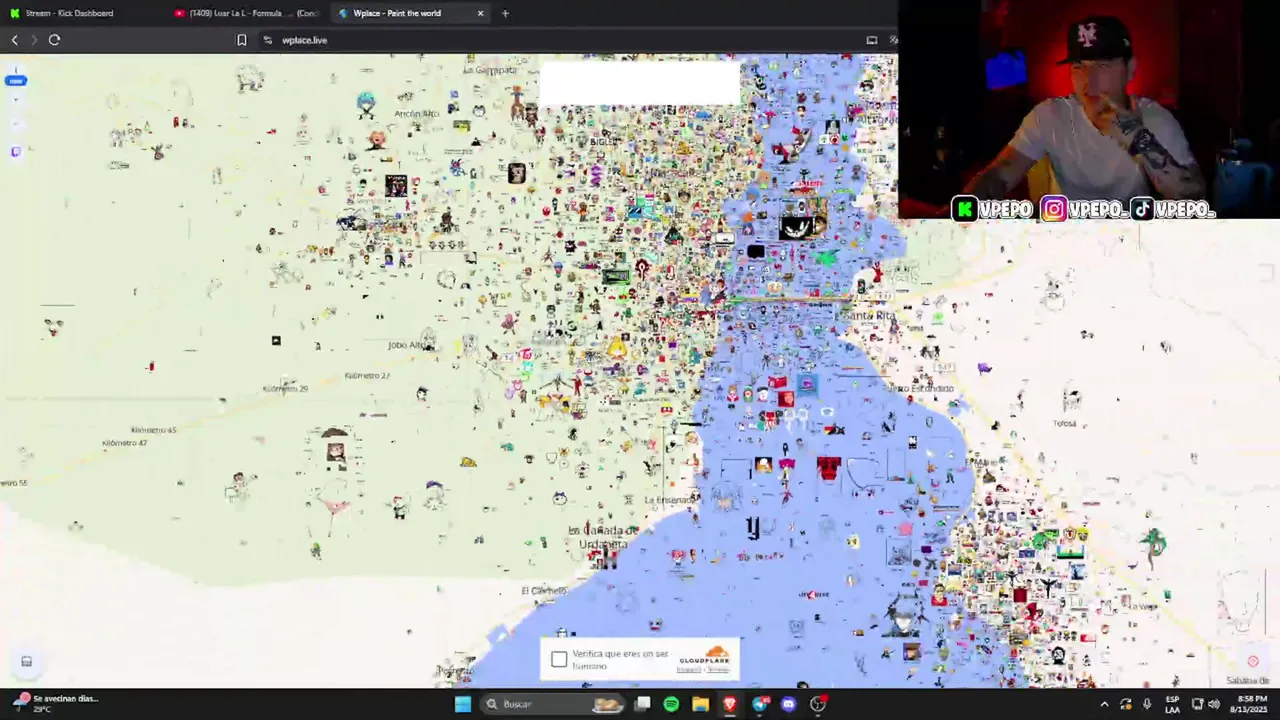This screenshot has height=720, width=1280.
Task: Go forward in browser history
Action: (x=34, y=40)
